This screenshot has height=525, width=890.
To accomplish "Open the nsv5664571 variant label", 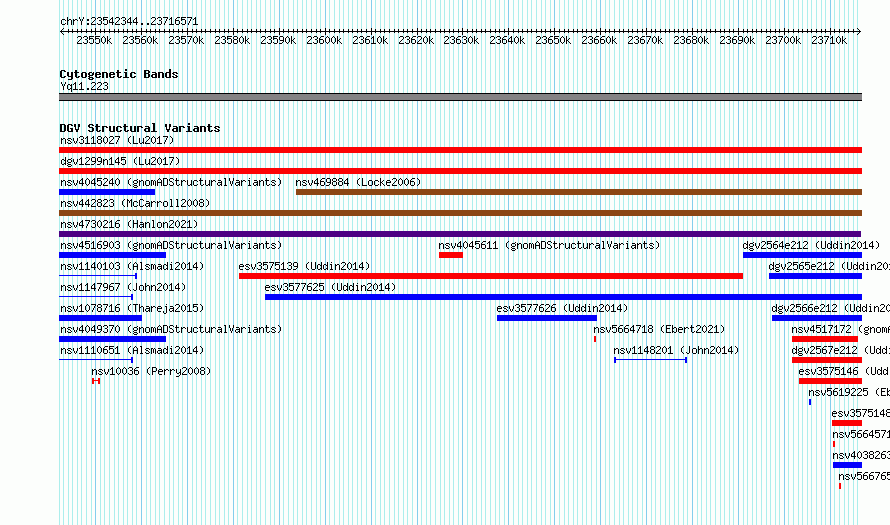I will tap(860, 434).
